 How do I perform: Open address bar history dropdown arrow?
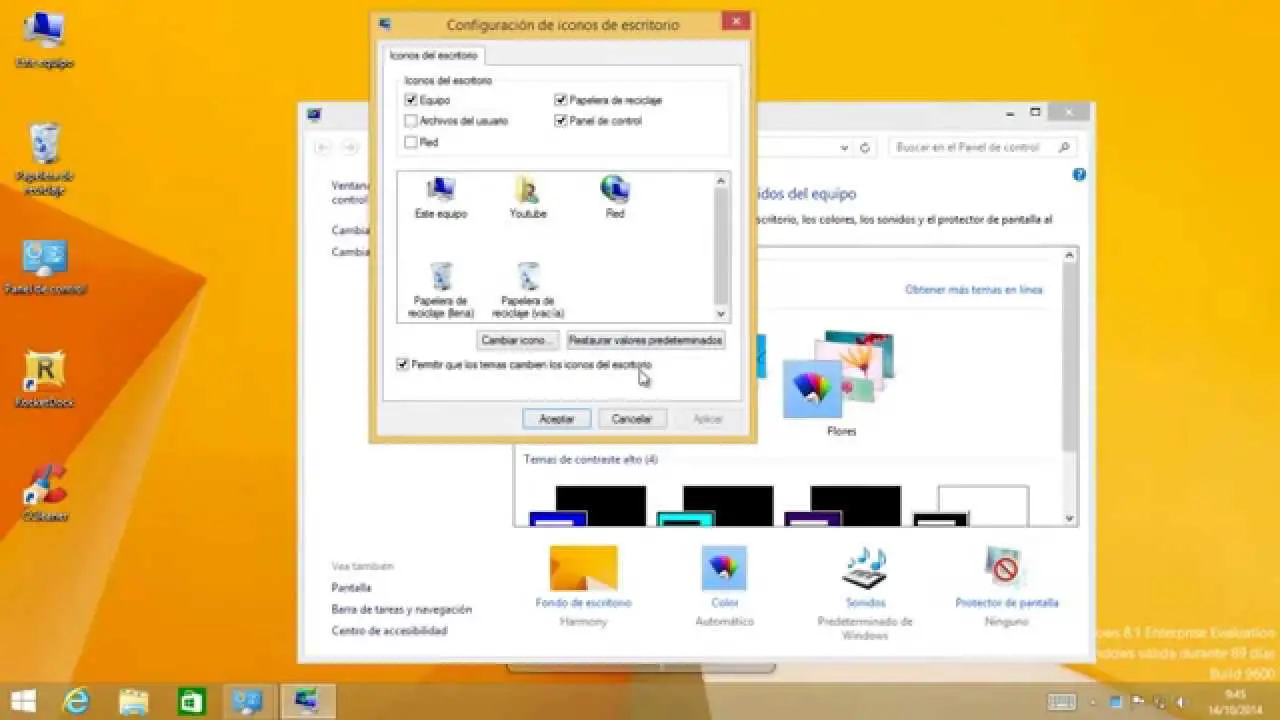click(x=845, y=147)
